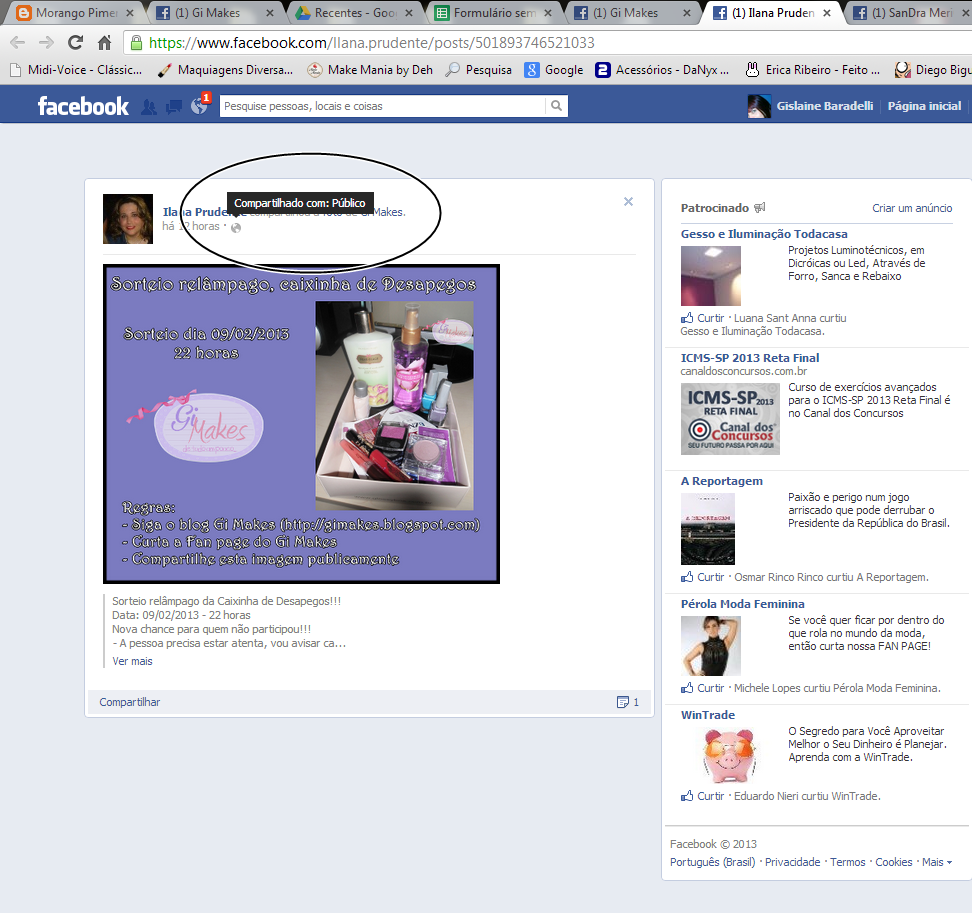Click the WinTrade piggy bank image
972x913 pixels.
[x=730, y=754]
